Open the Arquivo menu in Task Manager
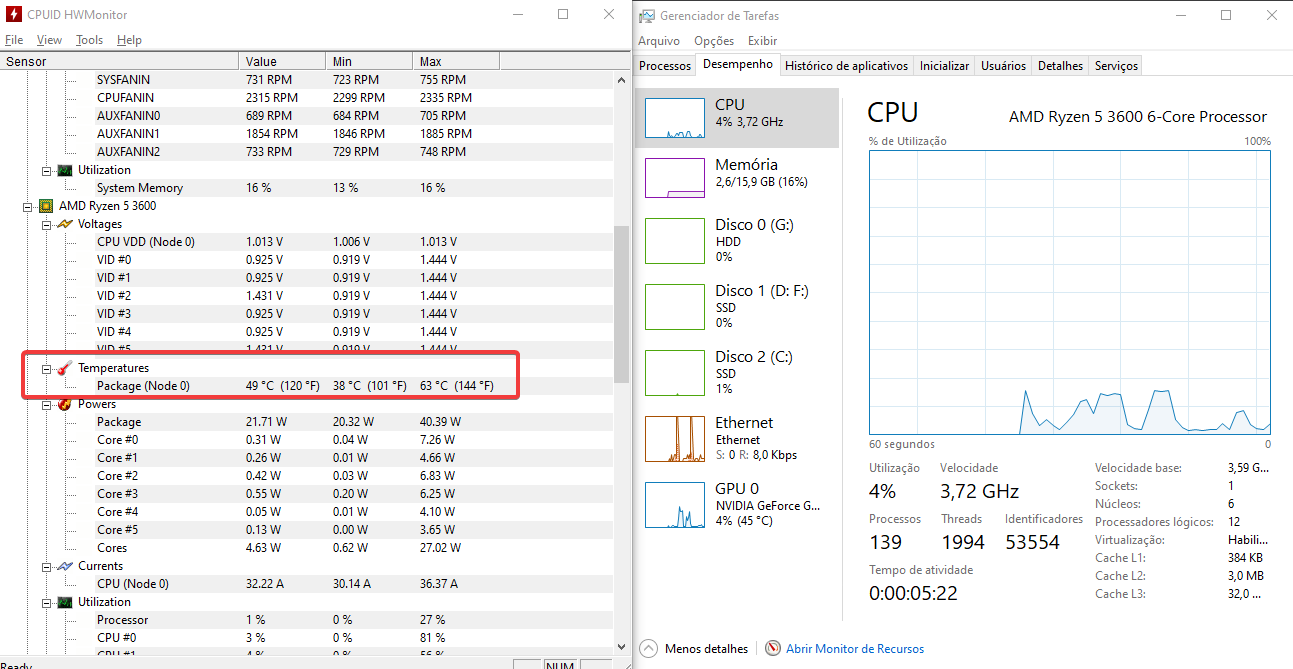The height and width of the screenshot is (669, 1293). 659,41
